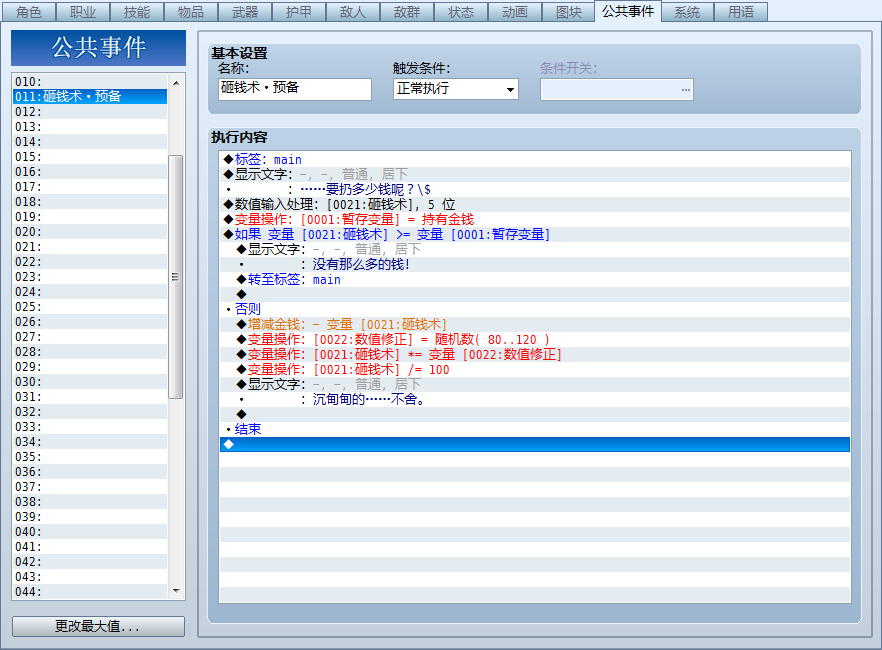Select common event 036
This screenshot has width=882, height=650.
click(90, 471)
